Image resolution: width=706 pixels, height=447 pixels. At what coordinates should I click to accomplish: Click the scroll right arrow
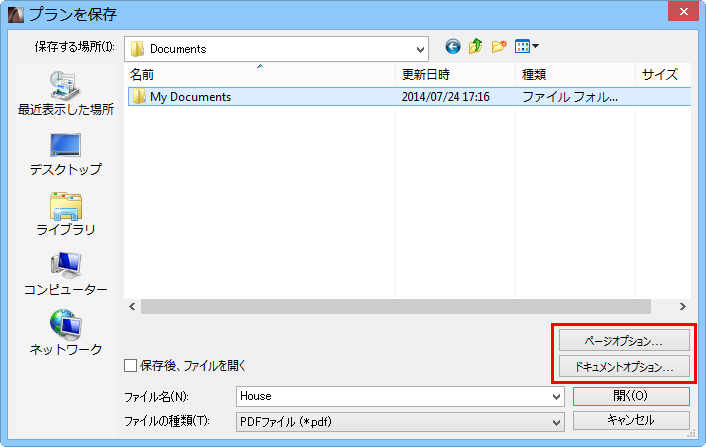(683, 307)
